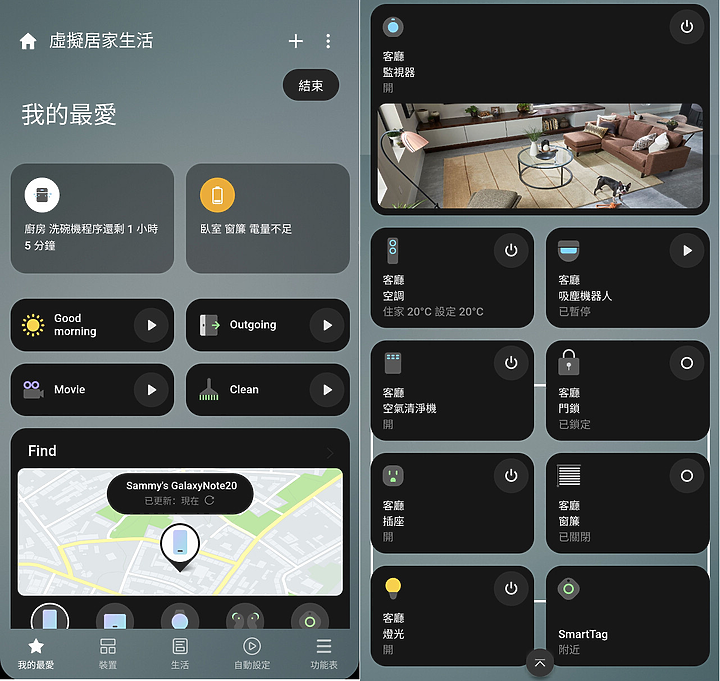Open the three-dot more options menu
720x681 pixels.
coord(328,41)
